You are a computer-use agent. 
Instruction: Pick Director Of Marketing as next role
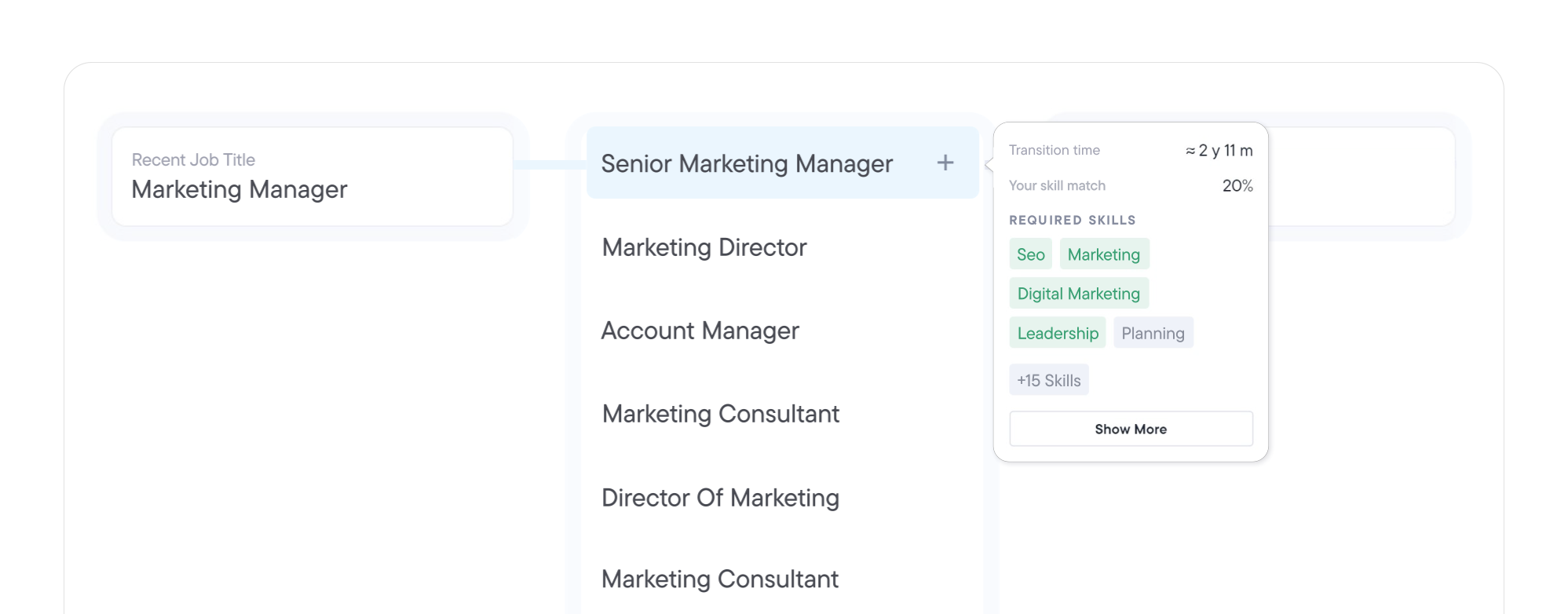pos(720,498)
